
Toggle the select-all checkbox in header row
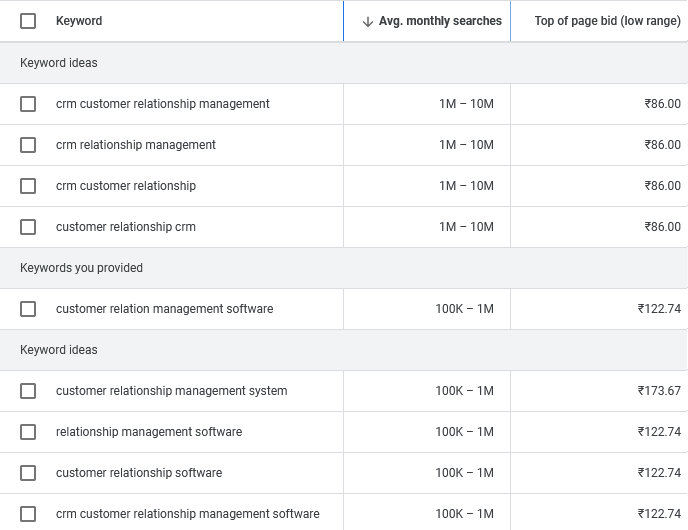click(x=28, y=21)
